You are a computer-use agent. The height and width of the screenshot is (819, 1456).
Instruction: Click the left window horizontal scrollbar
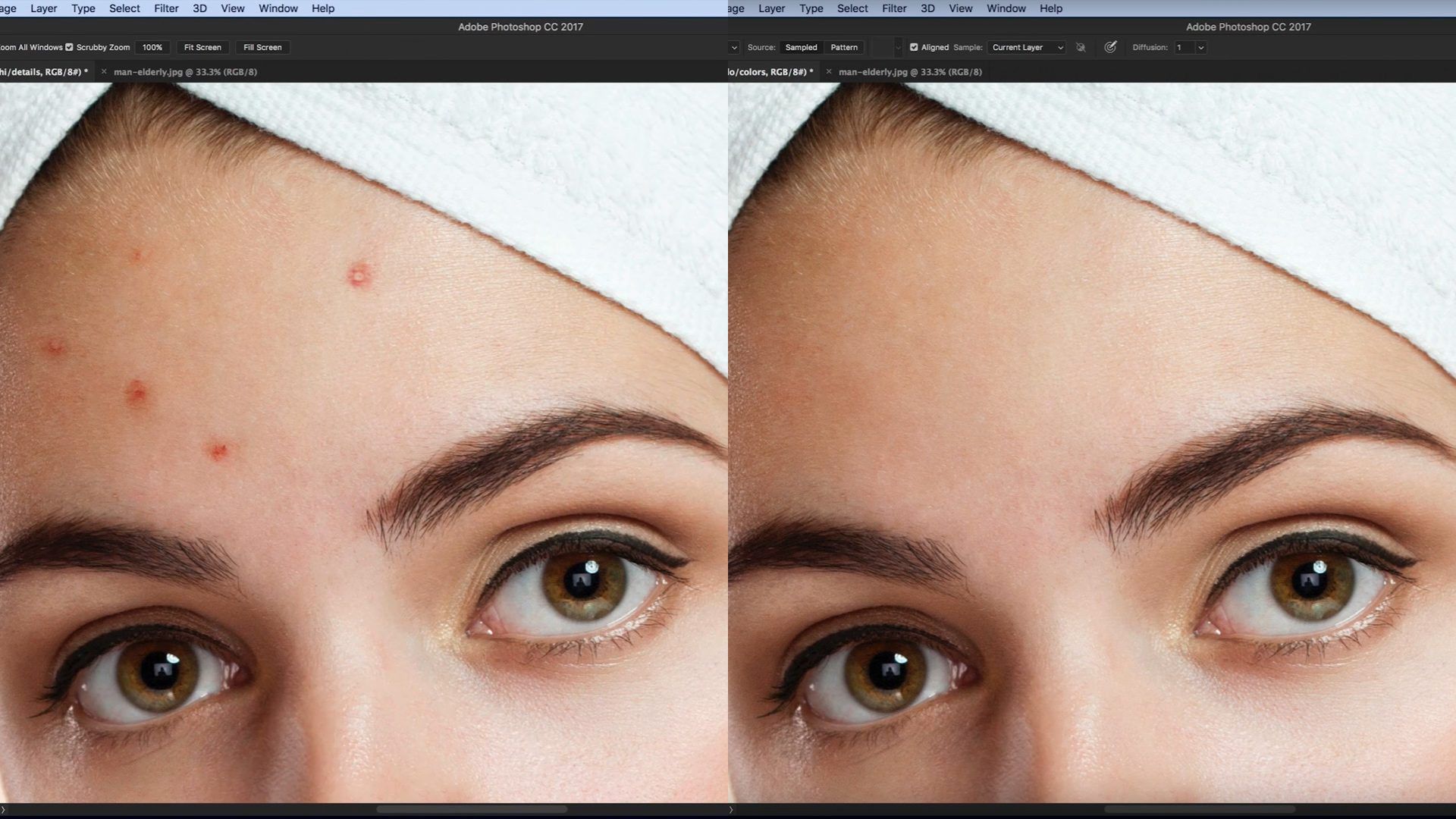point(472,809)
